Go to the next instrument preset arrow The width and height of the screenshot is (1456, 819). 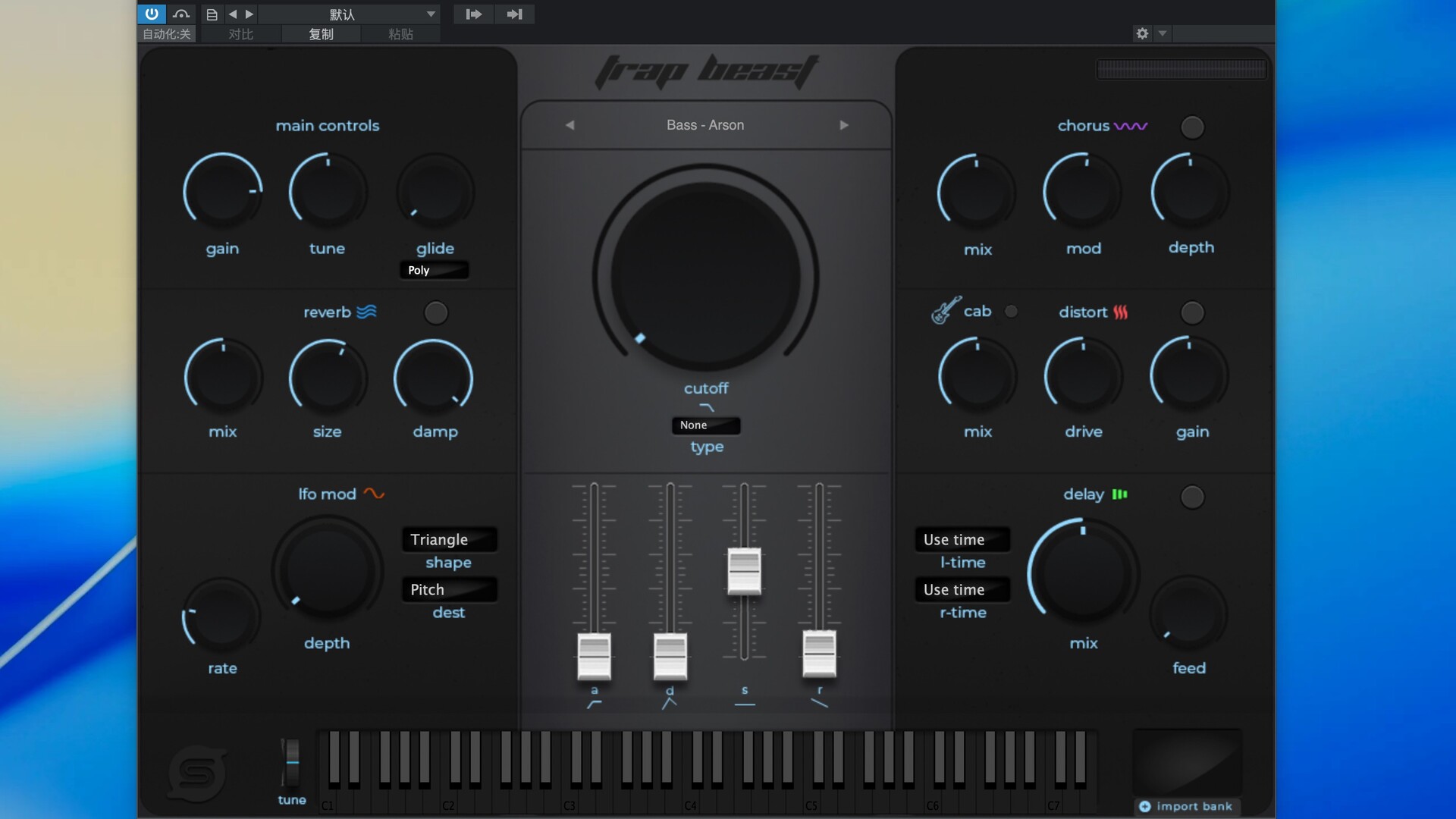844,125
